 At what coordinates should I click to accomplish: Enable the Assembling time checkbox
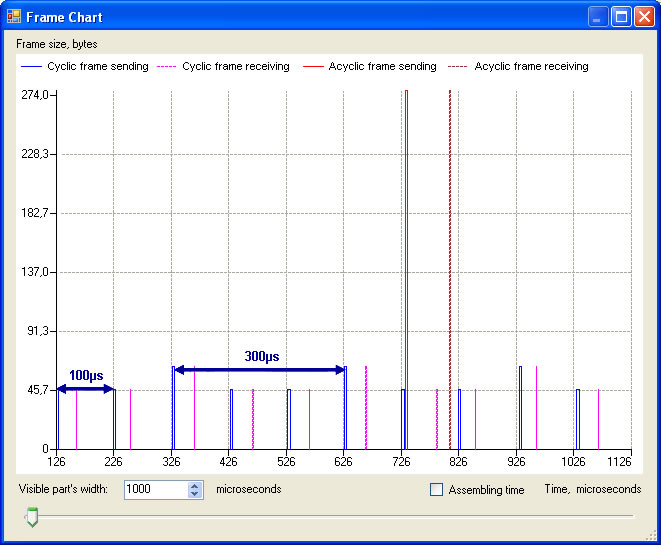coord(436,490)
